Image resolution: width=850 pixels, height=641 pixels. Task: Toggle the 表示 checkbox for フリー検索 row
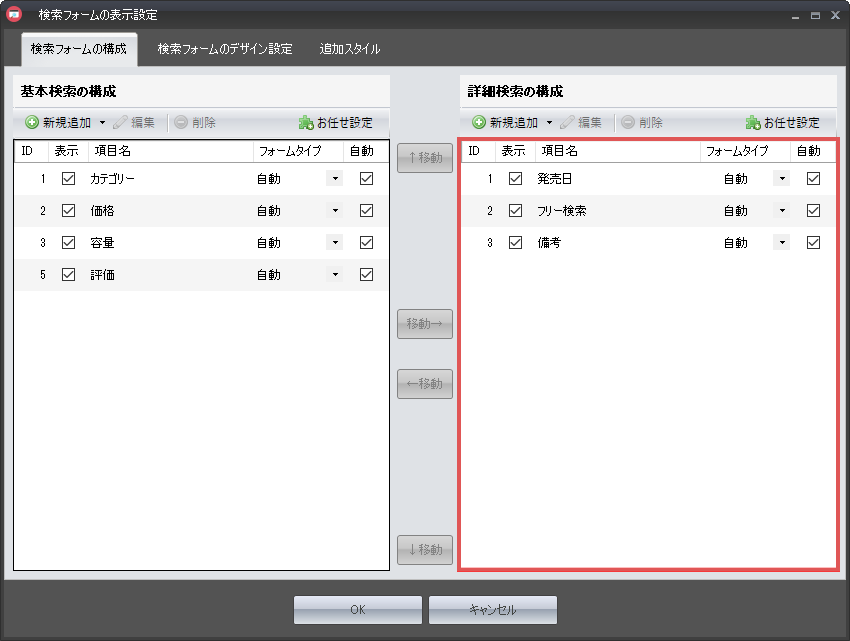coord(516,211)
